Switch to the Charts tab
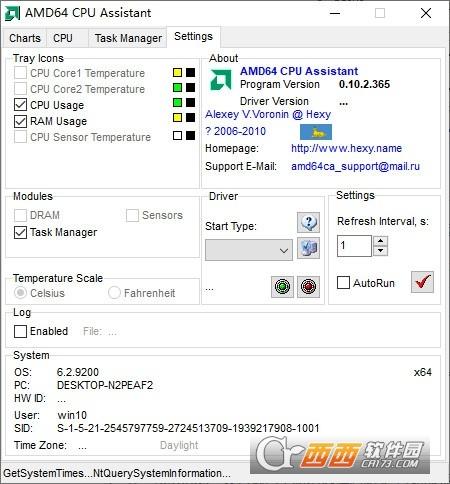Viewport: 450px width, 484px height. click(25, 38)
